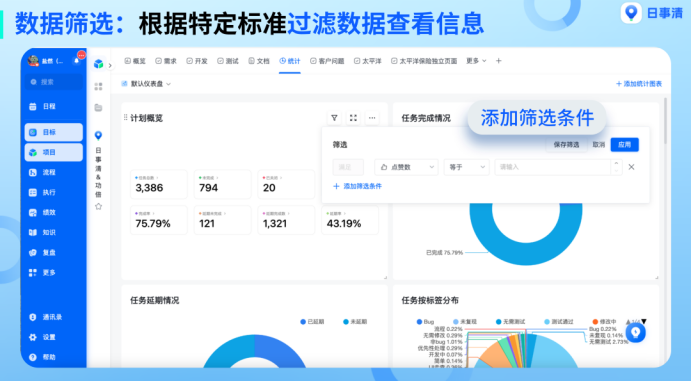Screen dimensions: 692x381
Task: Select the 统计 tab
Action: (x=290, y=61)
